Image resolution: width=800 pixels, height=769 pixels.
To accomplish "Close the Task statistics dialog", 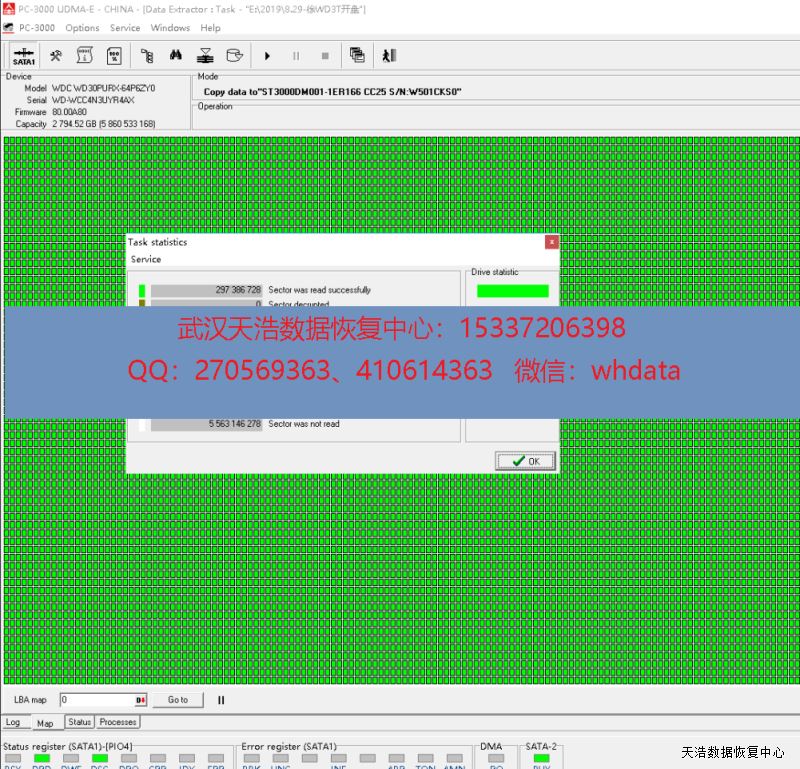I will click(551, 242).
